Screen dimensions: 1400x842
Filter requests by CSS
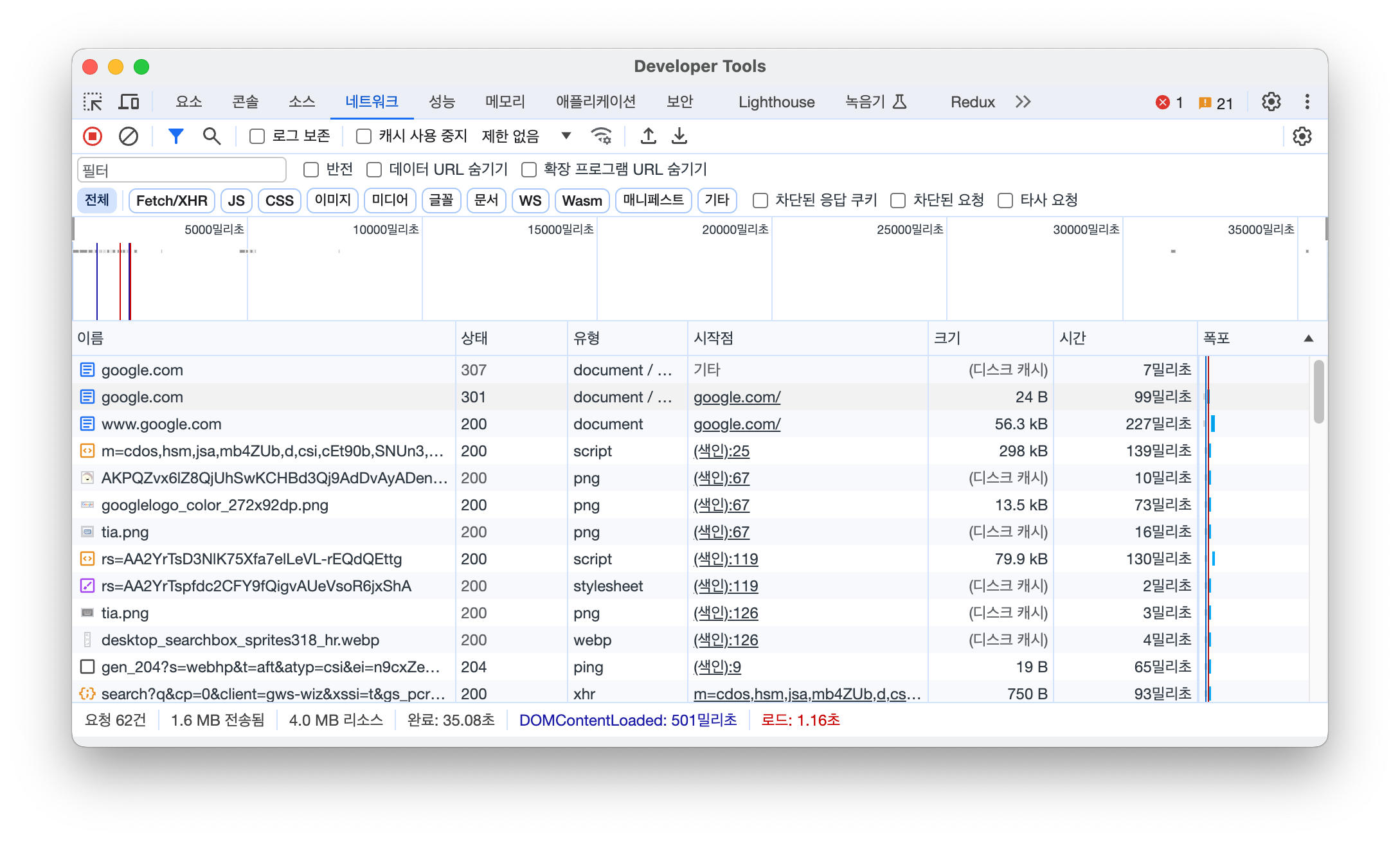click(x=280, y=201)
